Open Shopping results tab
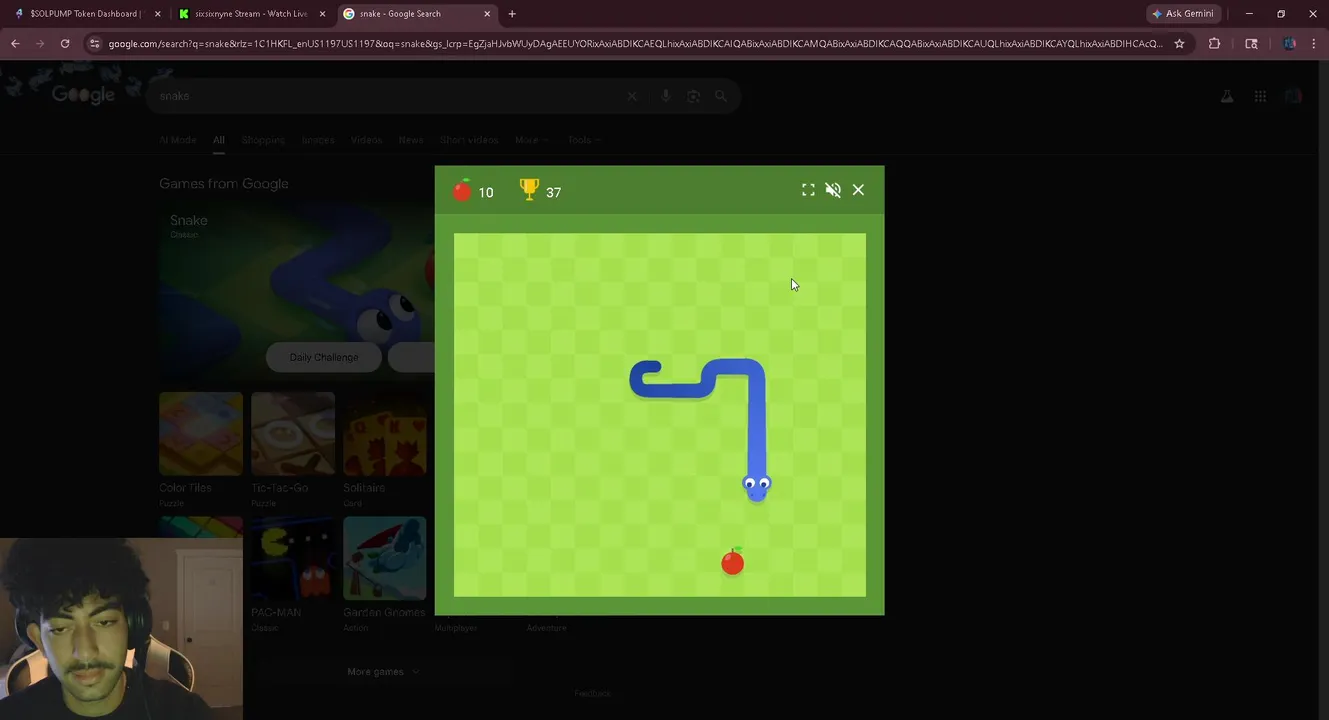 (263, 140)
